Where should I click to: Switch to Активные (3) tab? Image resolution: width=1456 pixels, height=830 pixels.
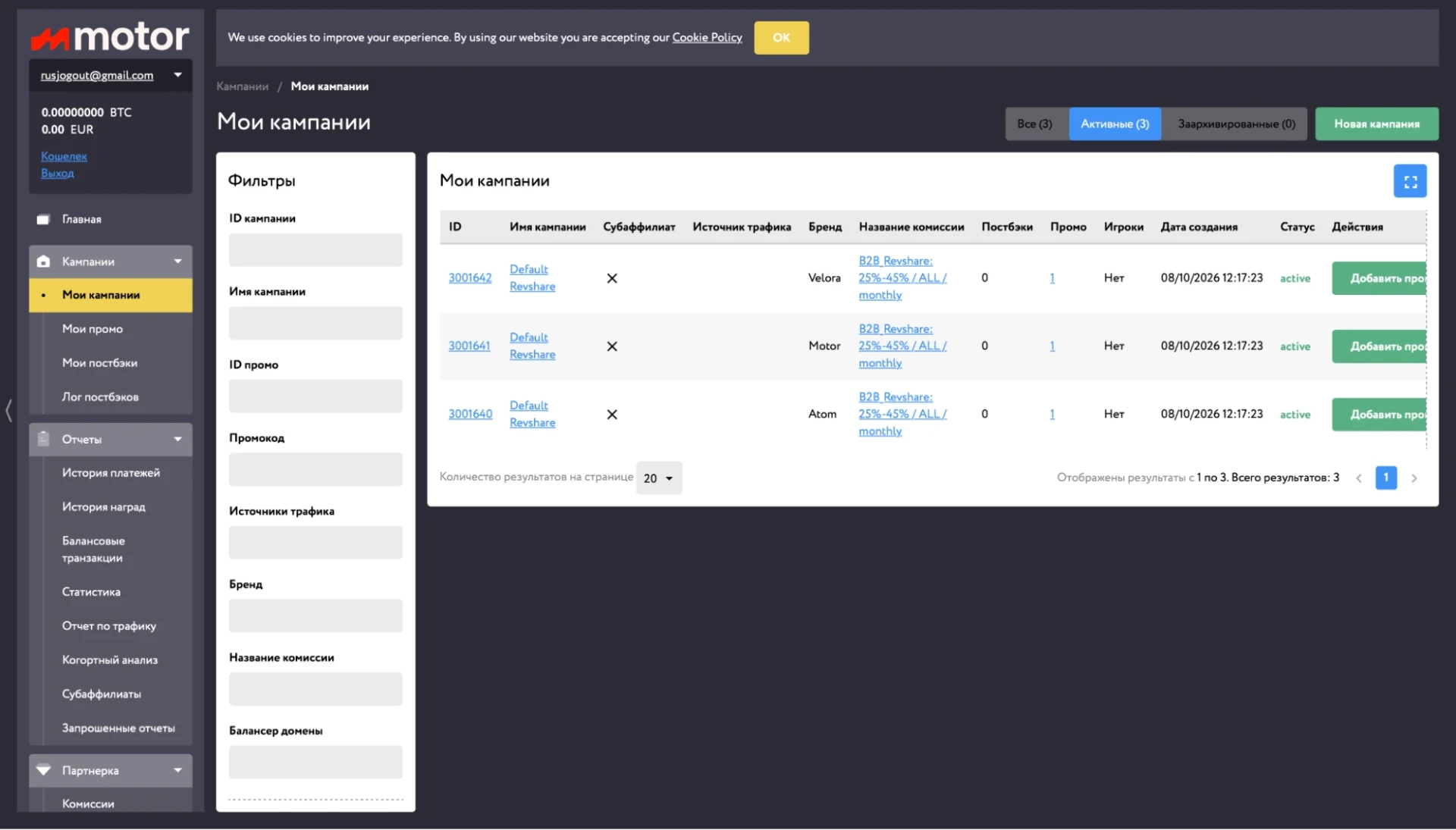(x=1115, y=124)
